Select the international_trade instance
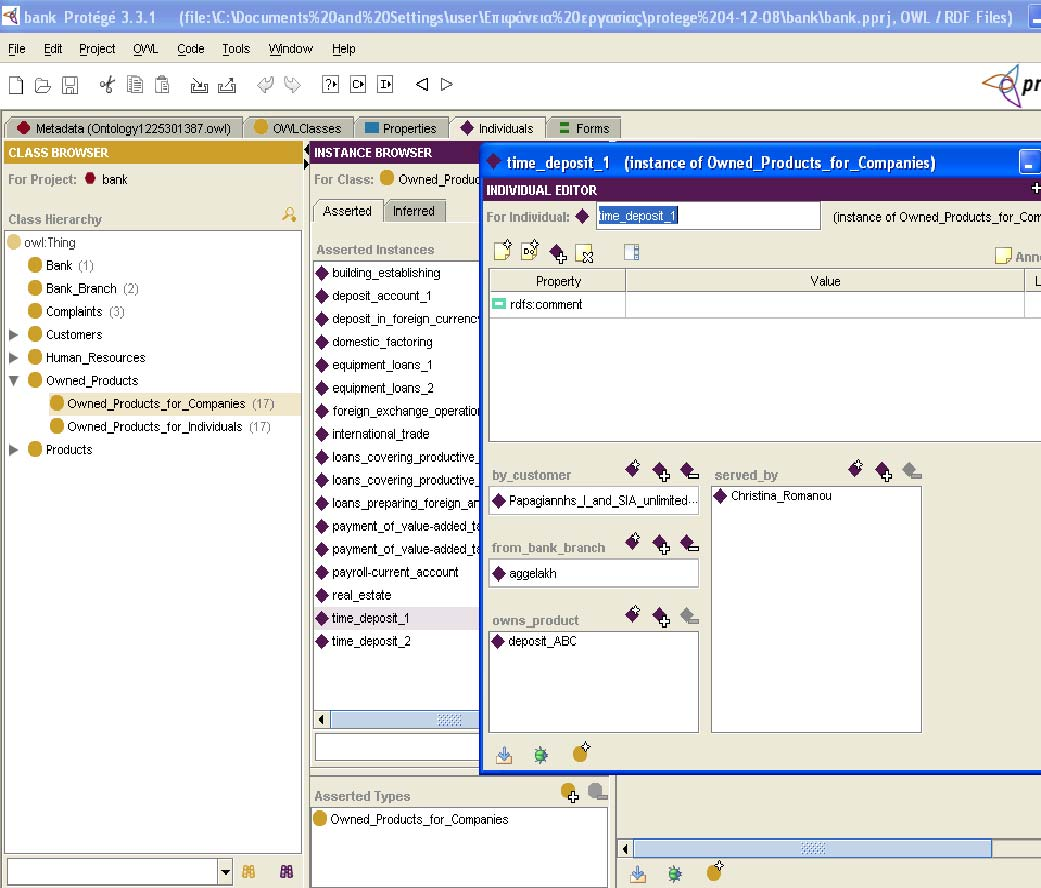This screenshot has width=1041, height=888. tap(380, 434)
